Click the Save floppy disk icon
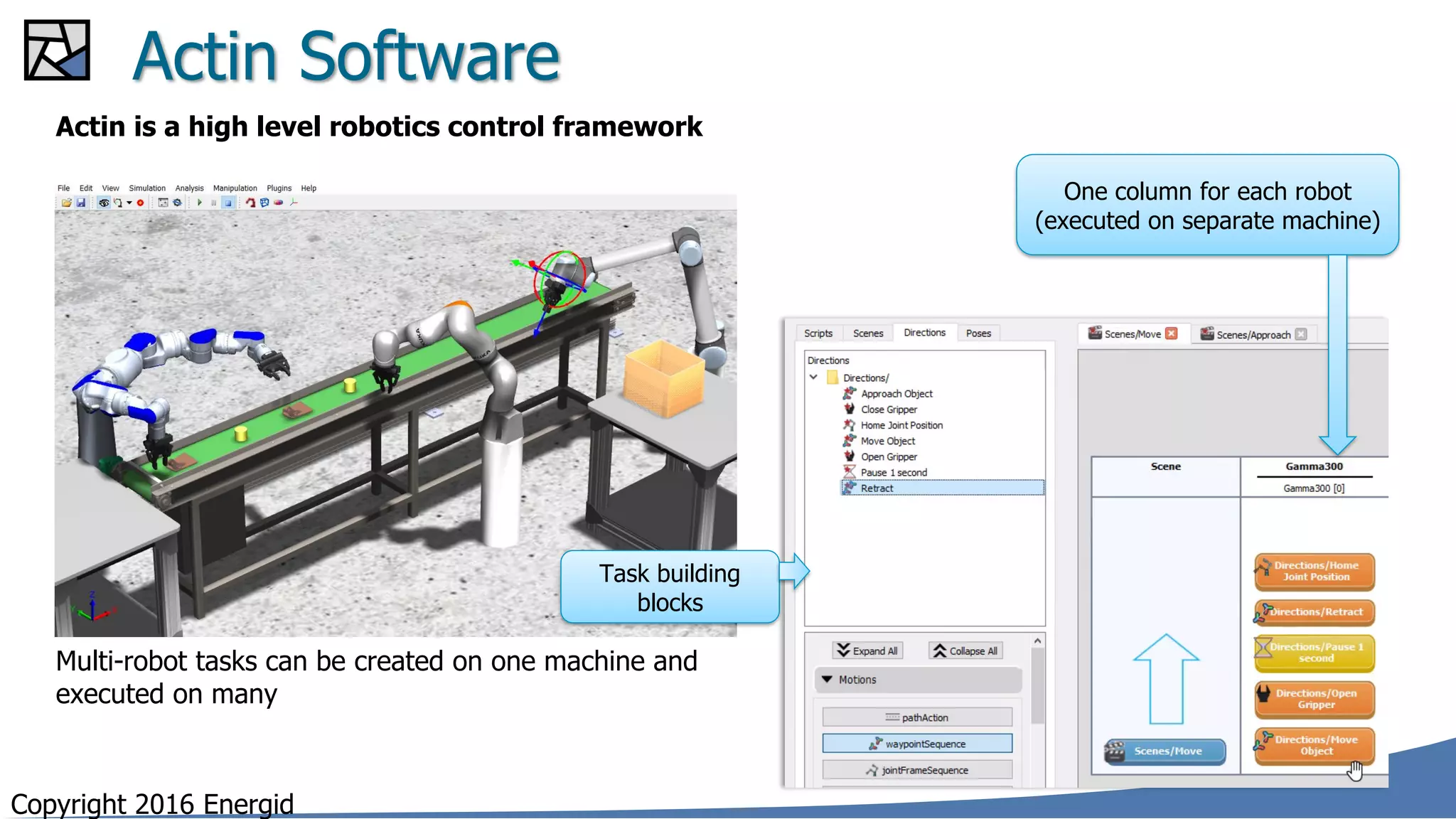 tap(81, 203)
